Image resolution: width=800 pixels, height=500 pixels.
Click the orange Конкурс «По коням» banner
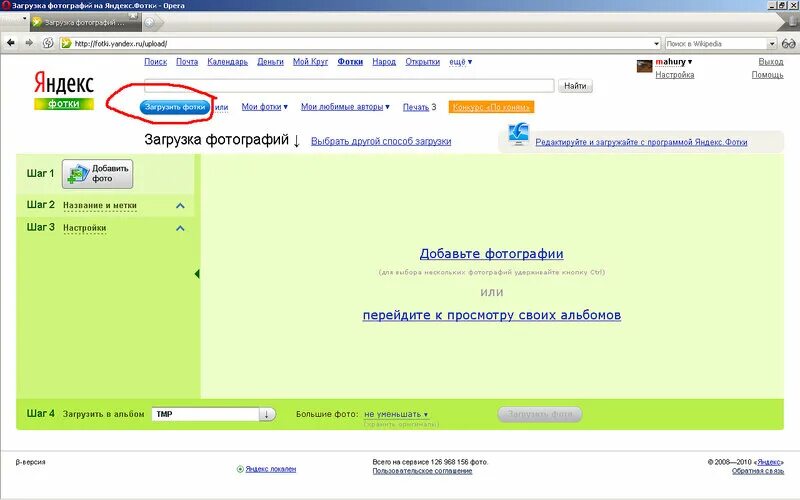(x=491, y=107)
